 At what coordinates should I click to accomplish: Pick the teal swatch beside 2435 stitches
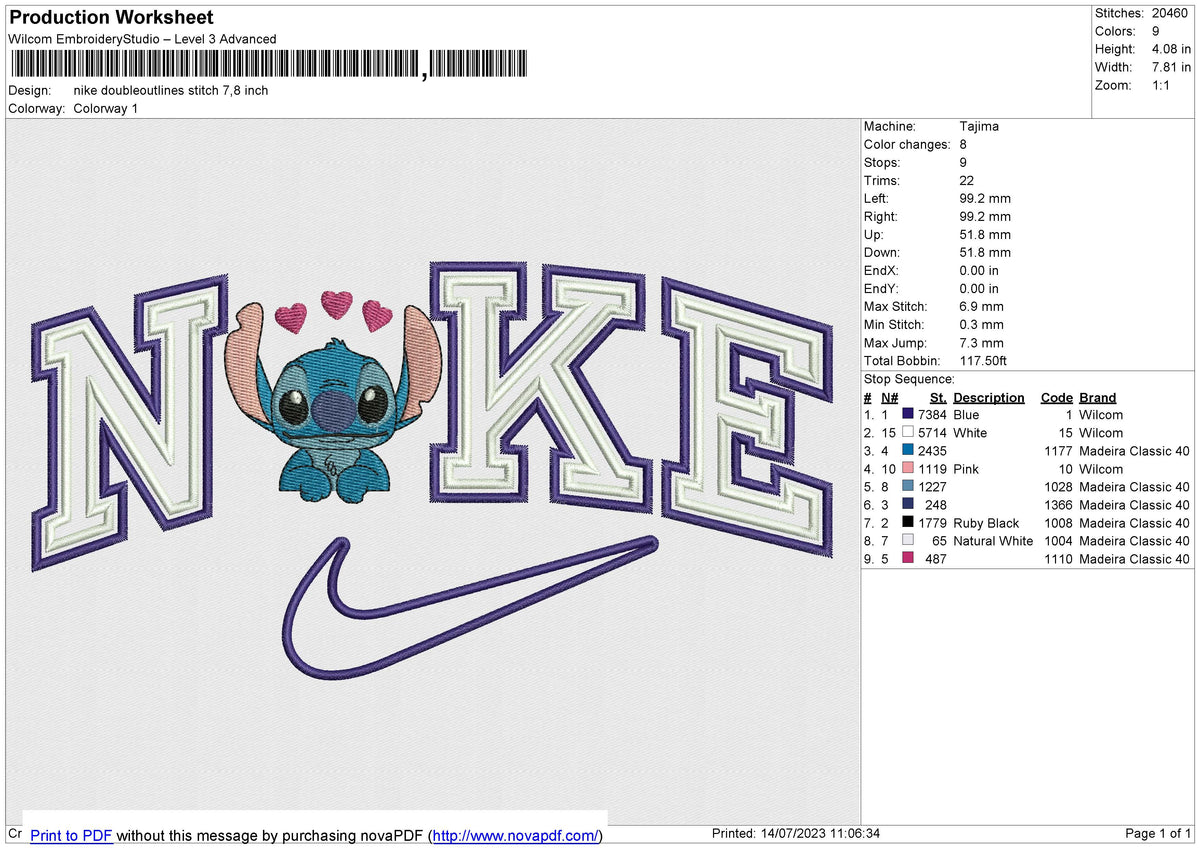tap(908, 451)
